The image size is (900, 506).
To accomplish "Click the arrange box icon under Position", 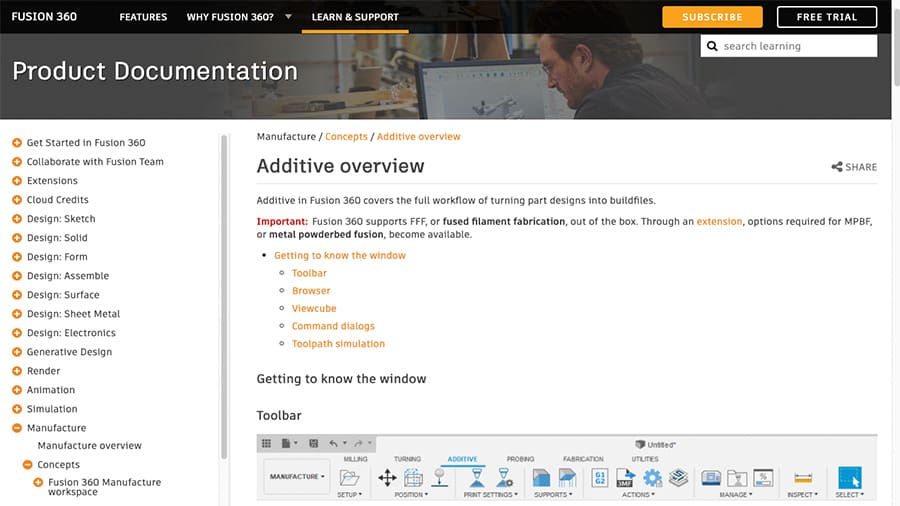I will pyautogui.click(x=413, y=477).
